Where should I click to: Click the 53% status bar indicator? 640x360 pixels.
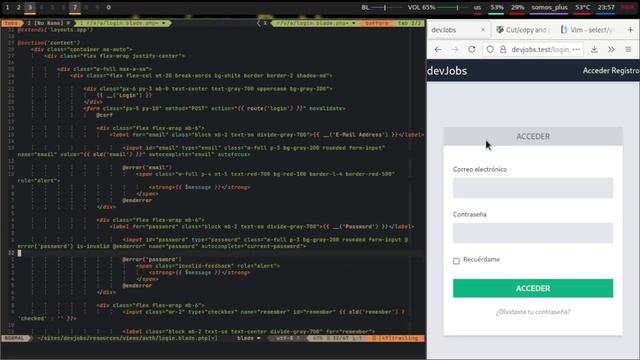tap(497, 7)
